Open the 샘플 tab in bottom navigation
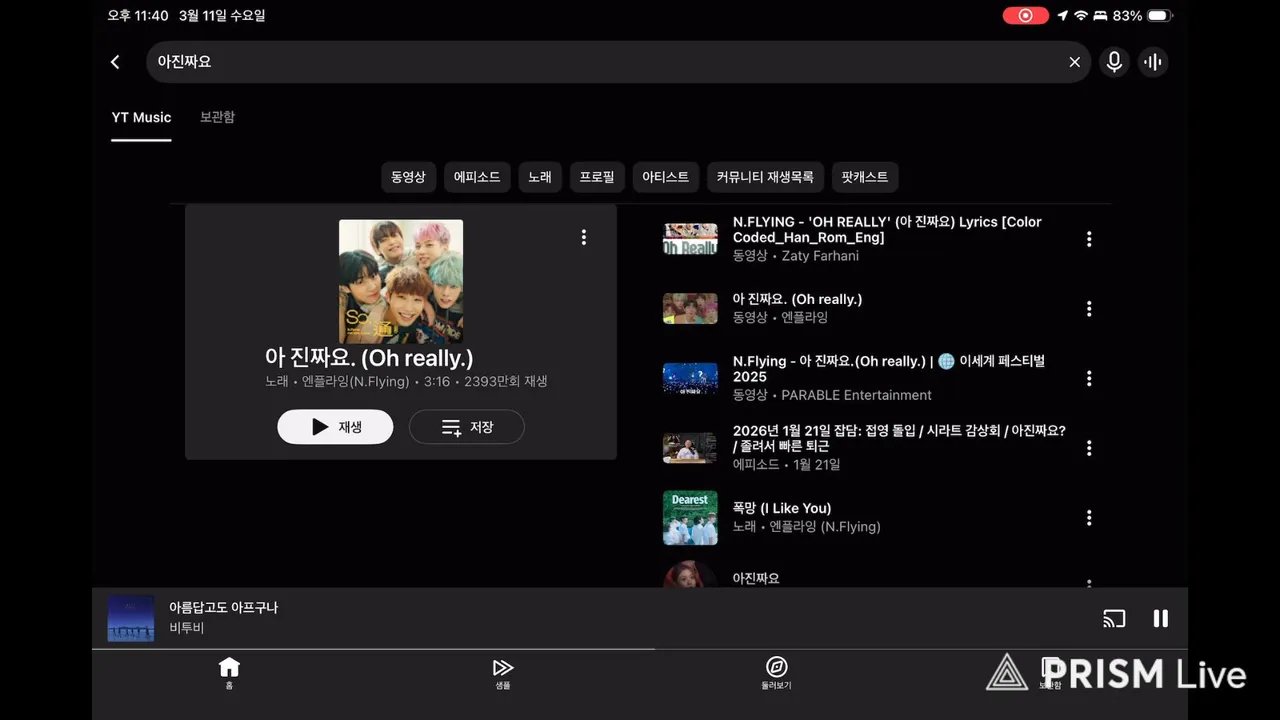 tap(503, 673)
